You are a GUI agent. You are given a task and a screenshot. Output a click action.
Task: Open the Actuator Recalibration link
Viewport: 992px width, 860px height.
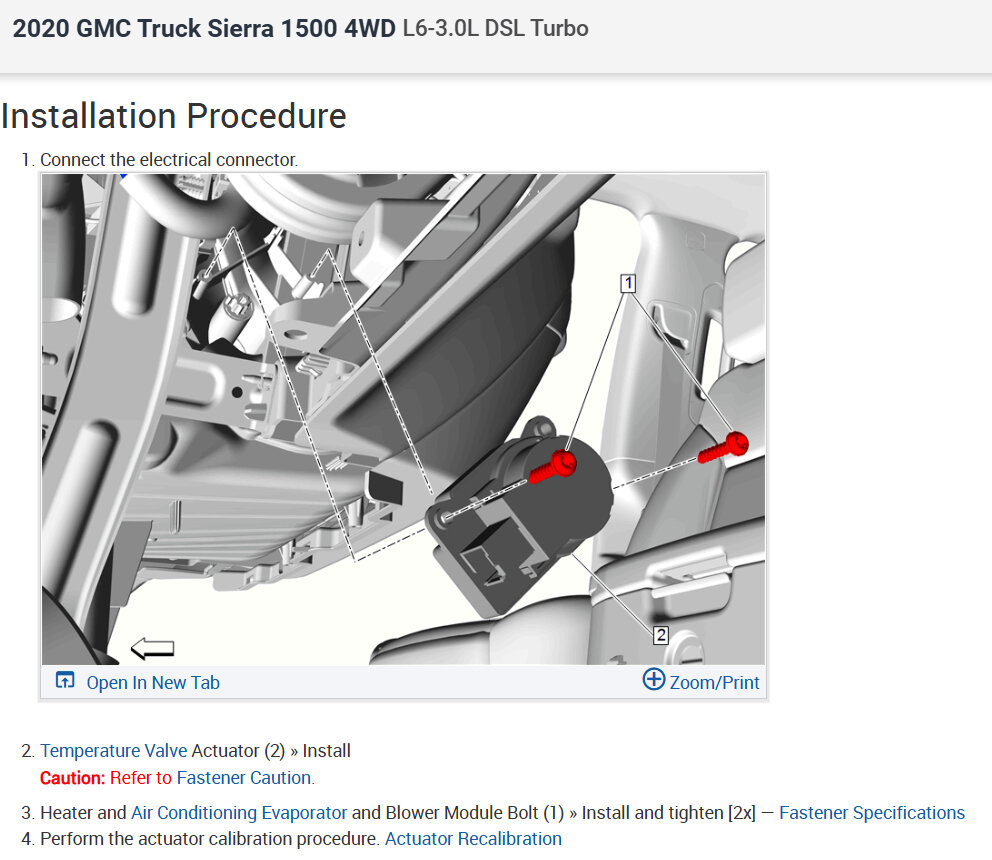pyautogui.click(x=473, y=838)
